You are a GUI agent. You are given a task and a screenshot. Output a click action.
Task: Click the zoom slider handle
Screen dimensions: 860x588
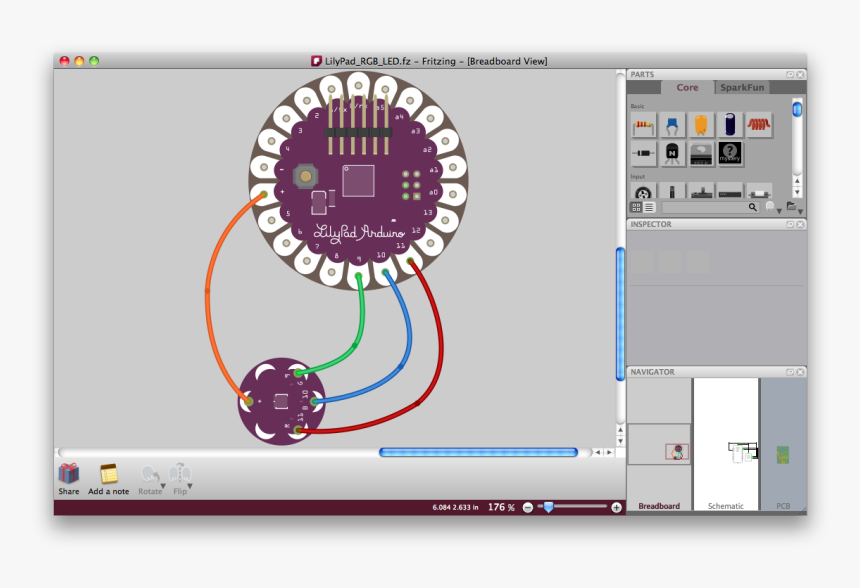(x=548, y=507)
